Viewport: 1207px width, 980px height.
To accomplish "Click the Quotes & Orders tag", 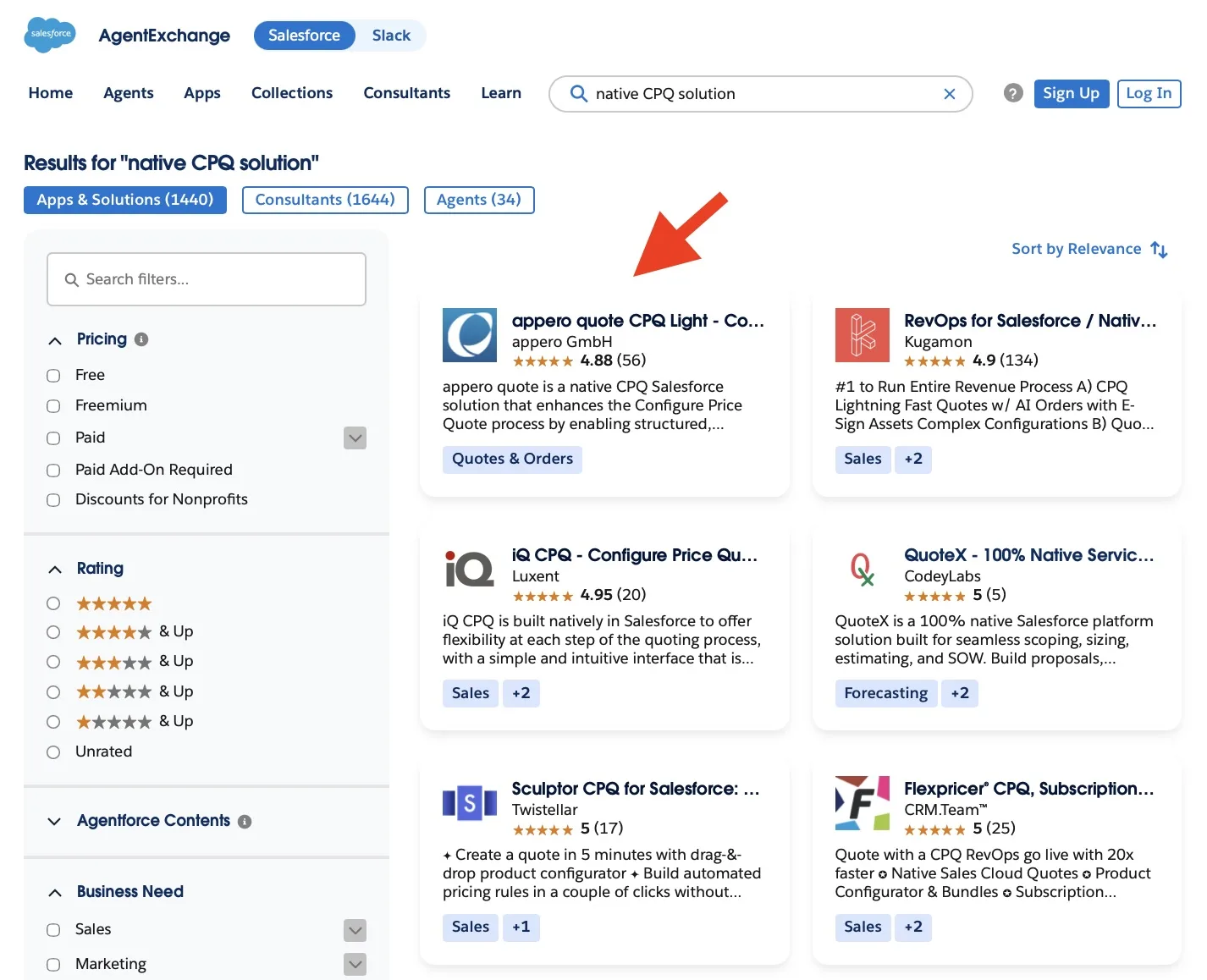I will pyautogui.click(x=512, y=459).
